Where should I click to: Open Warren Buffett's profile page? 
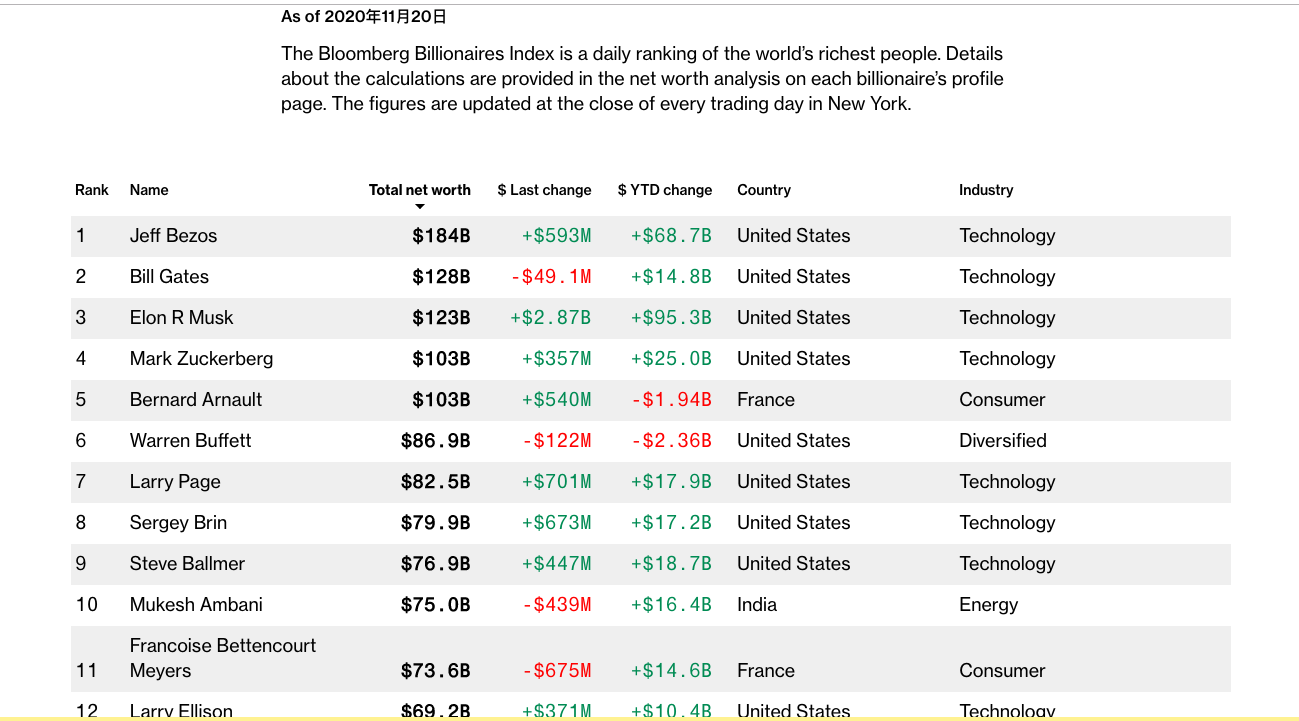click(190, 441)
